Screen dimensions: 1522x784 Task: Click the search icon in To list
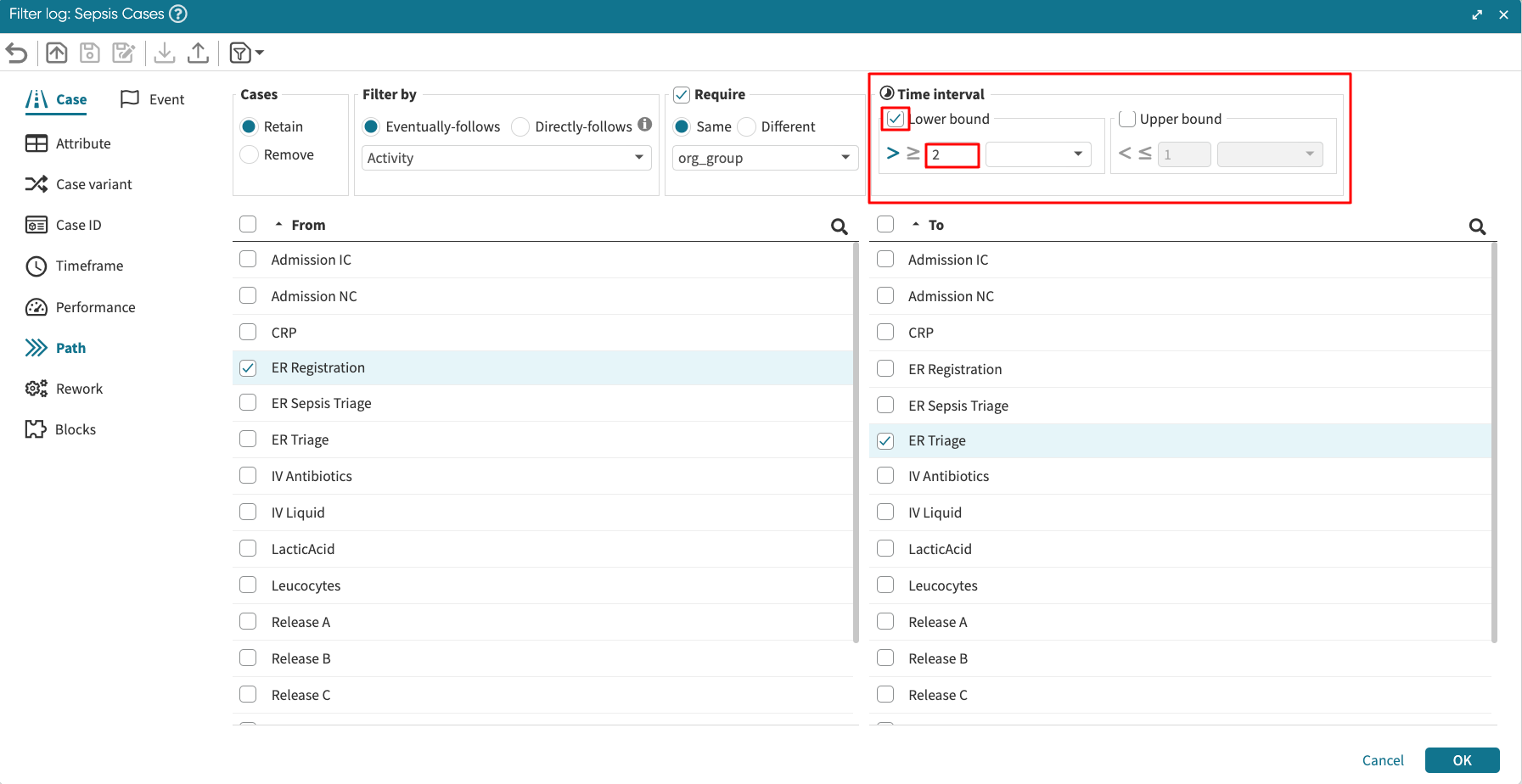pyautogui.click(x=1477, y=226)
